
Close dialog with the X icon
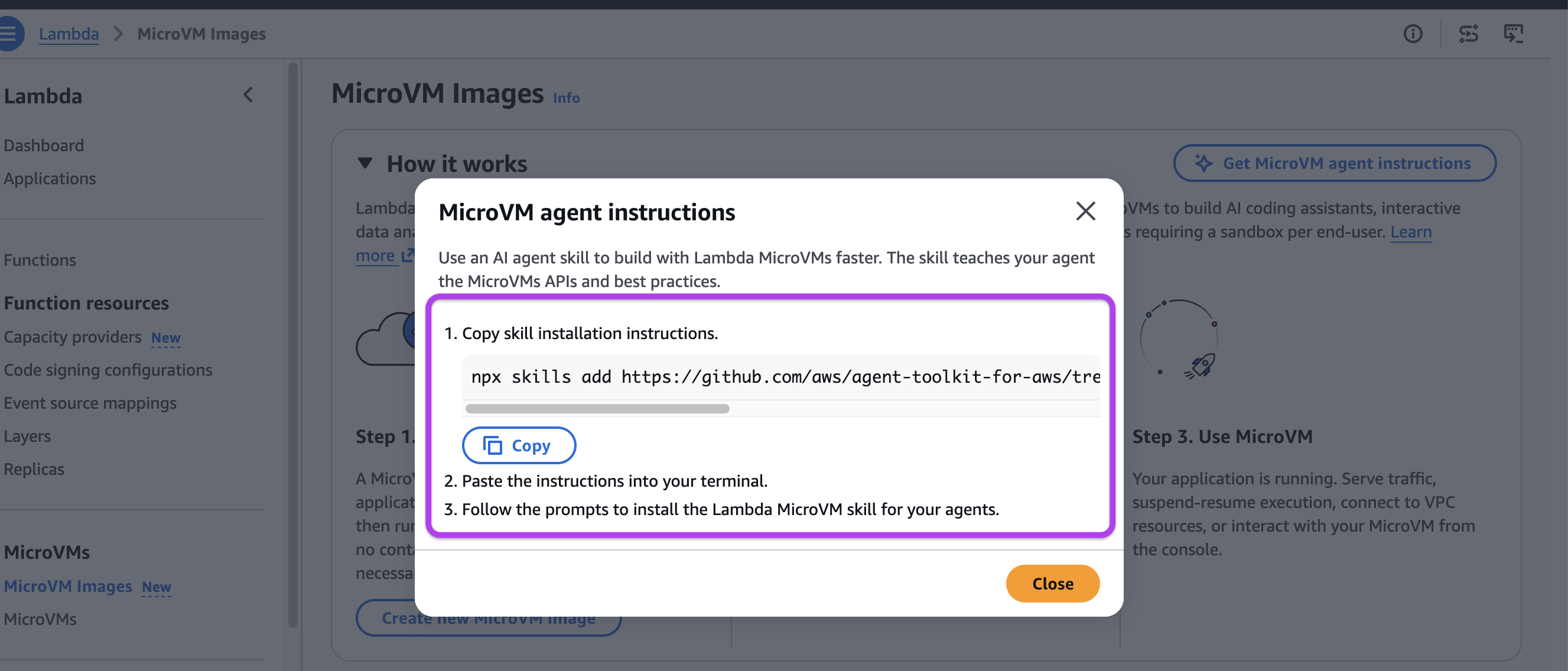pos(1085,211)
